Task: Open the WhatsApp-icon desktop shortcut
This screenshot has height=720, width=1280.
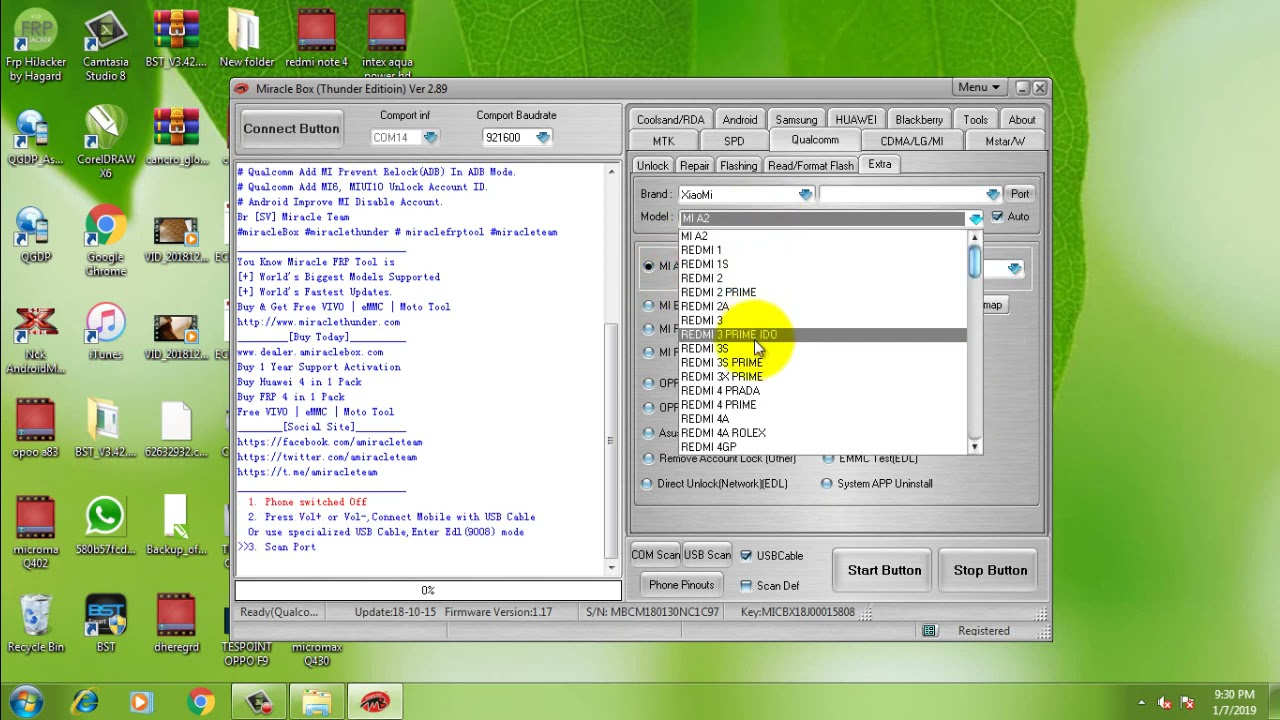Action: [105, 526]
